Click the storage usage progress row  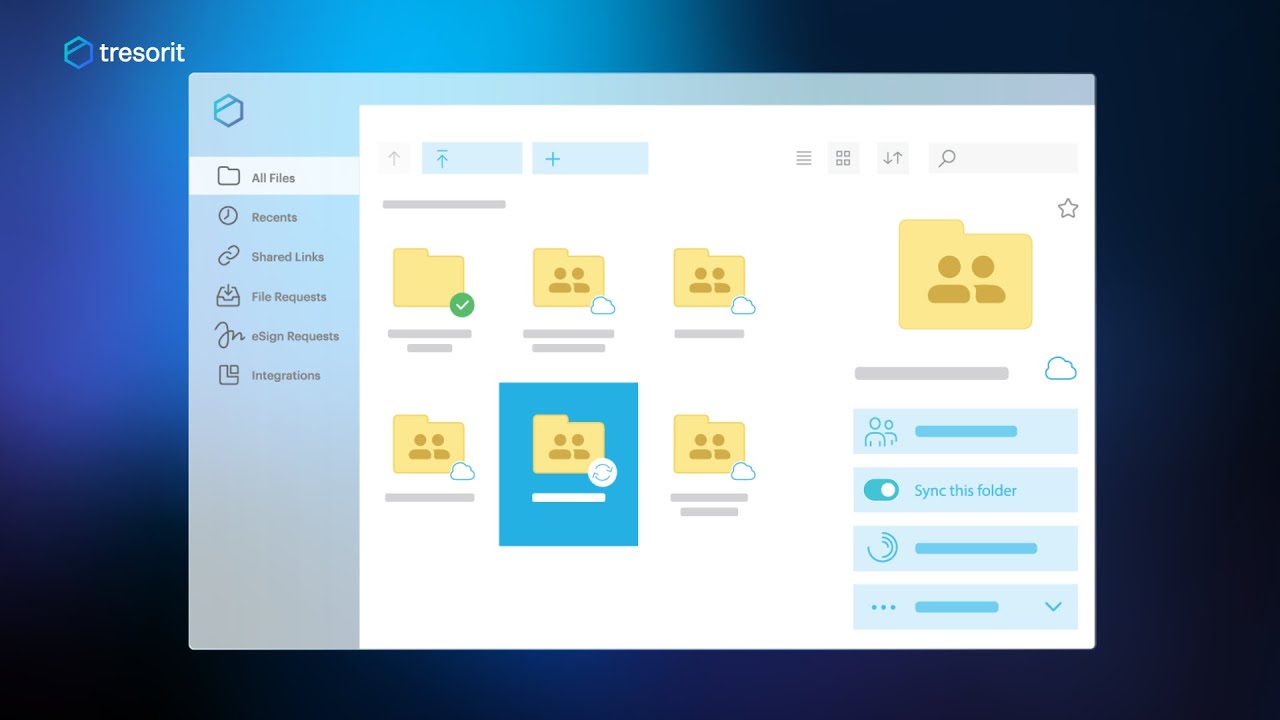point(964,548)
